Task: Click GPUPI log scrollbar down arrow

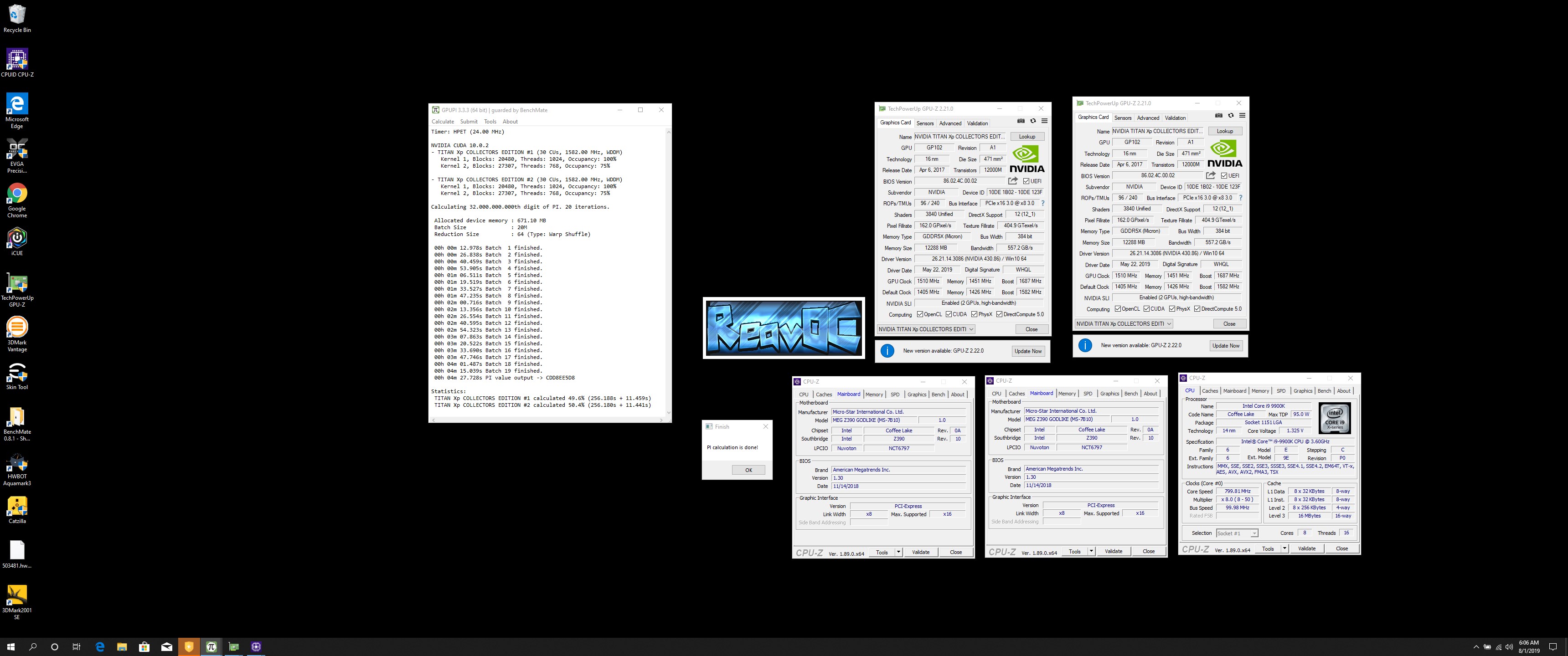Action: tap(668, 413)
